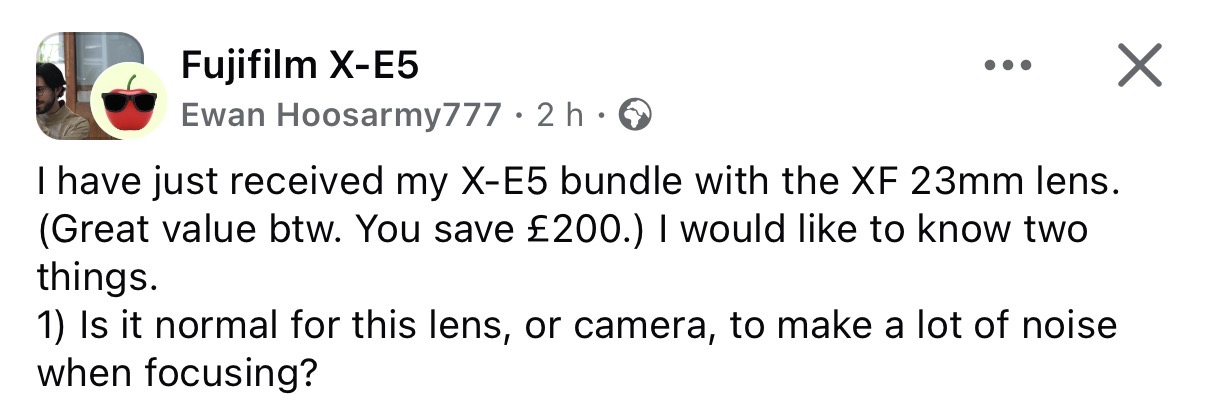
Task: Close the post with the X icon
Action: 1138,66
